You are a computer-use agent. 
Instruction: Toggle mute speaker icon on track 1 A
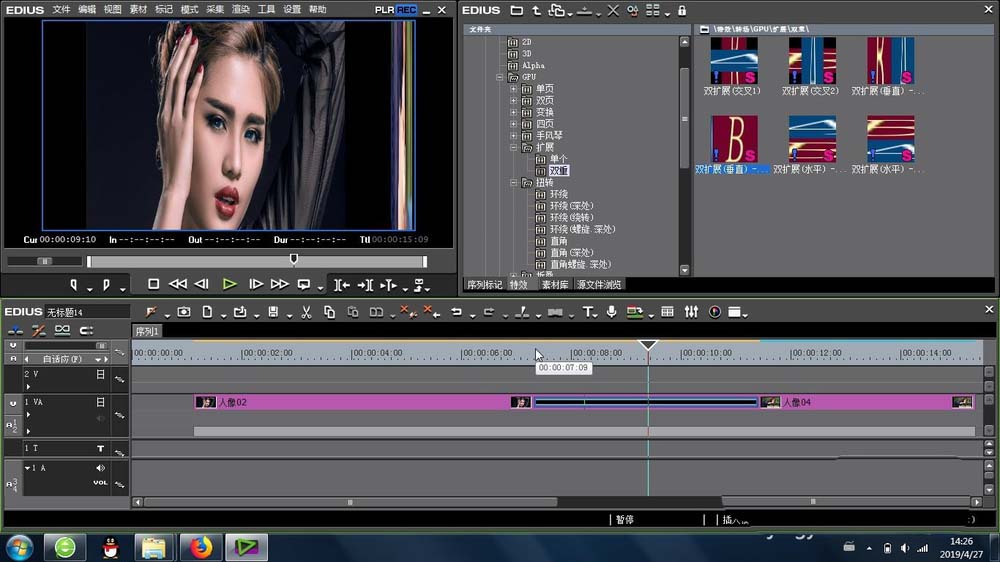(x=100, y=468)
